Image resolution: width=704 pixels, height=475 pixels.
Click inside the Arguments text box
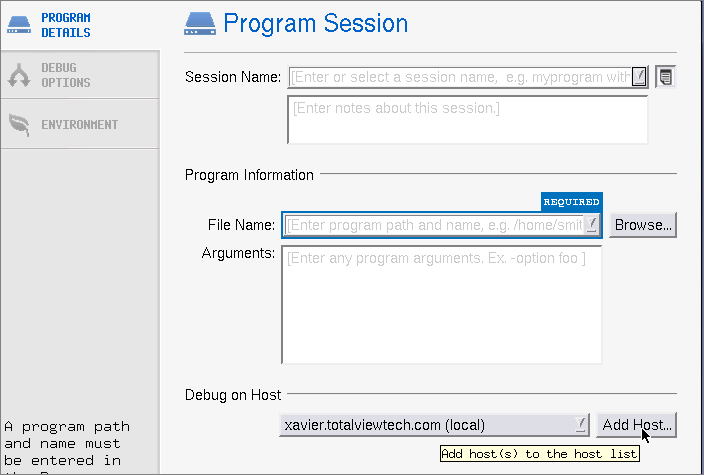[441, 305]
